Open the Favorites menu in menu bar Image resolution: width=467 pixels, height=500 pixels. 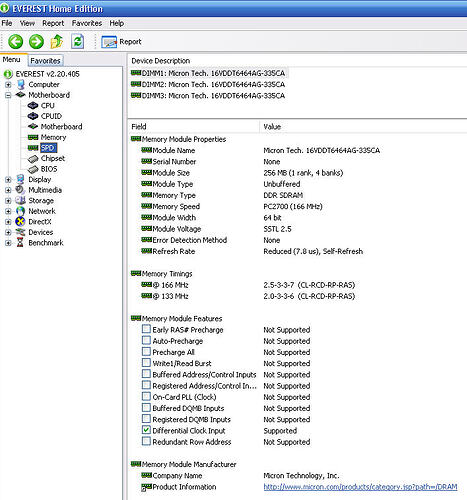(87, 23)
